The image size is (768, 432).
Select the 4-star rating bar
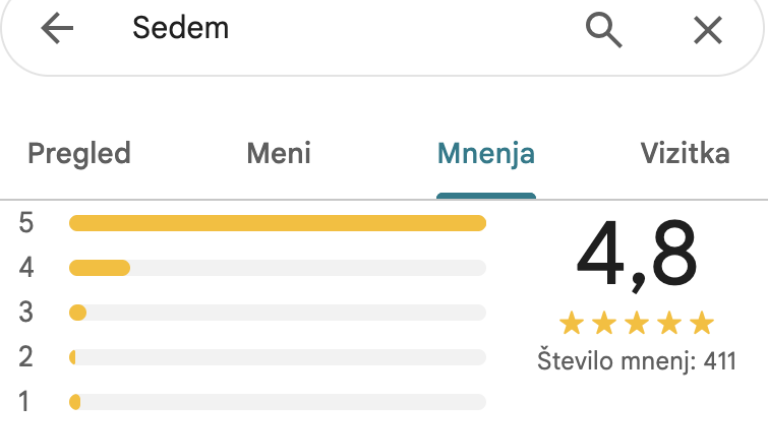click(277, 268)
